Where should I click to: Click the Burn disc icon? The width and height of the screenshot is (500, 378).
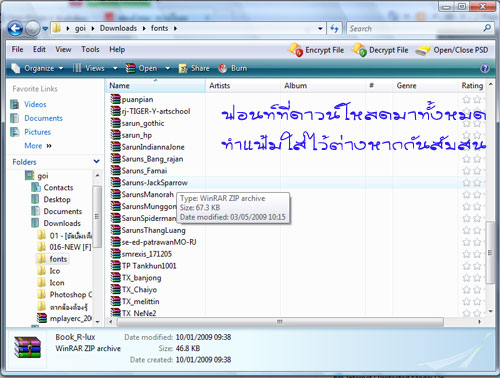[223, 68]
